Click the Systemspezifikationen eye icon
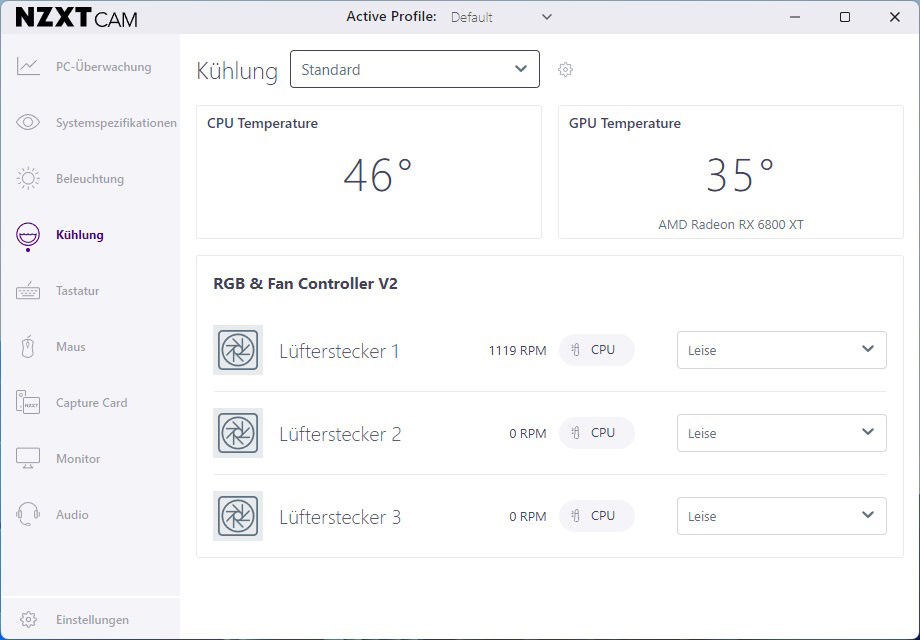 click(x=28, y=122)
